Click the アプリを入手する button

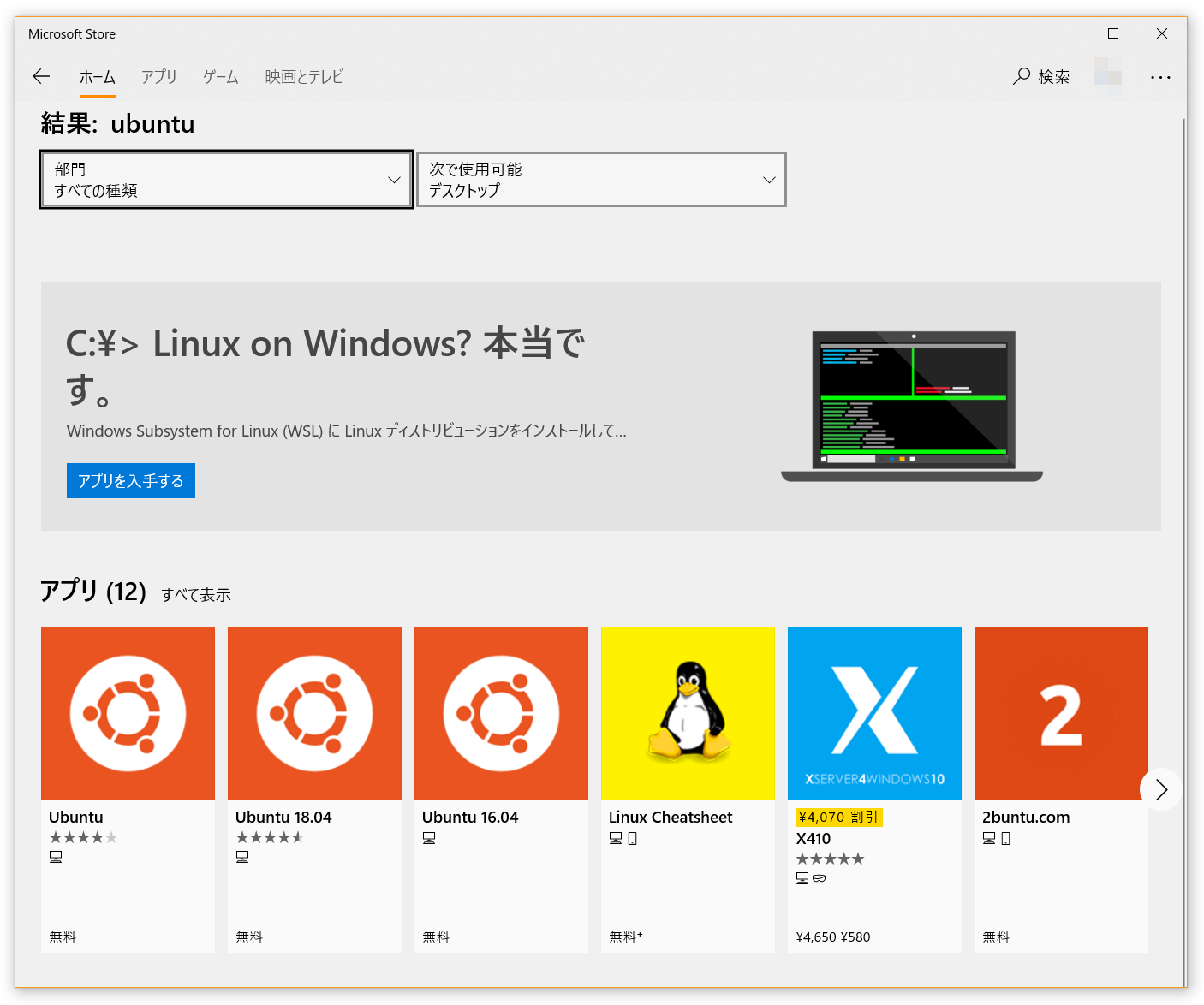130,480
